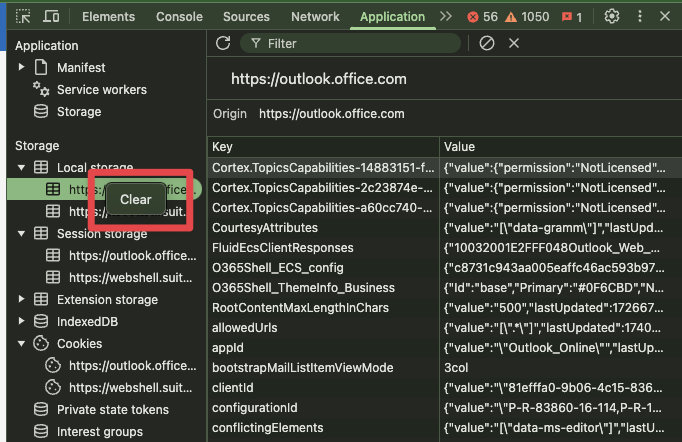682x442 pixels.
Task: Switch to the Network tab
Action: [x=315, y=17]
